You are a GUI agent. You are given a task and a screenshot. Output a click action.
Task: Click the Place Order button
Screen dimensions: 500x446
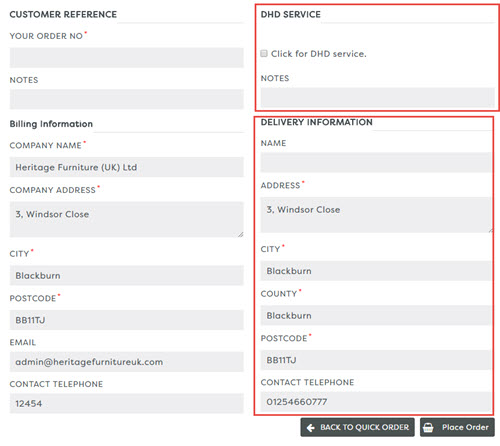tap(457, 427)
